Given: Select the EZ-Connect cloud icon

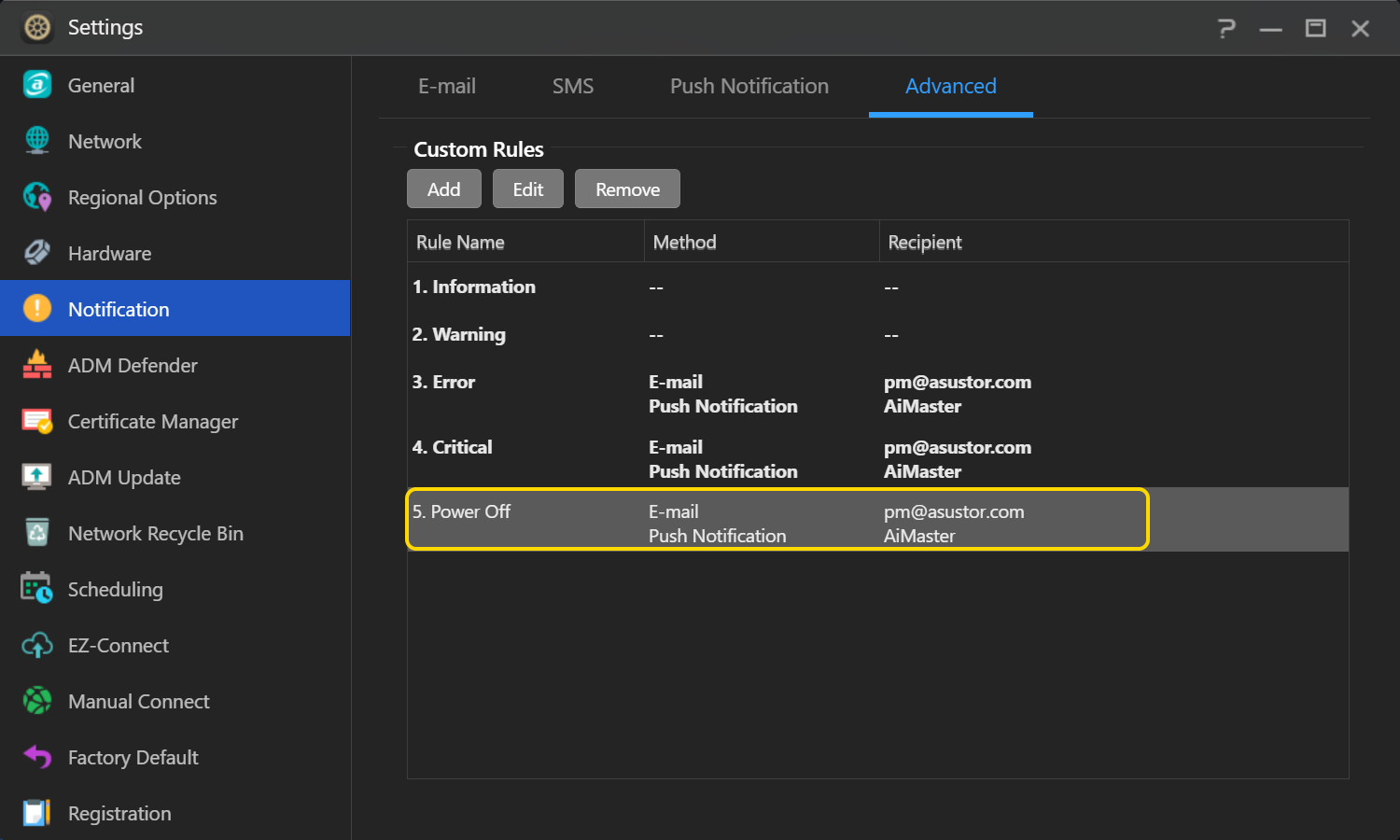Looking at the screenshot, I should pyautogui.click(x=37, y=645).
